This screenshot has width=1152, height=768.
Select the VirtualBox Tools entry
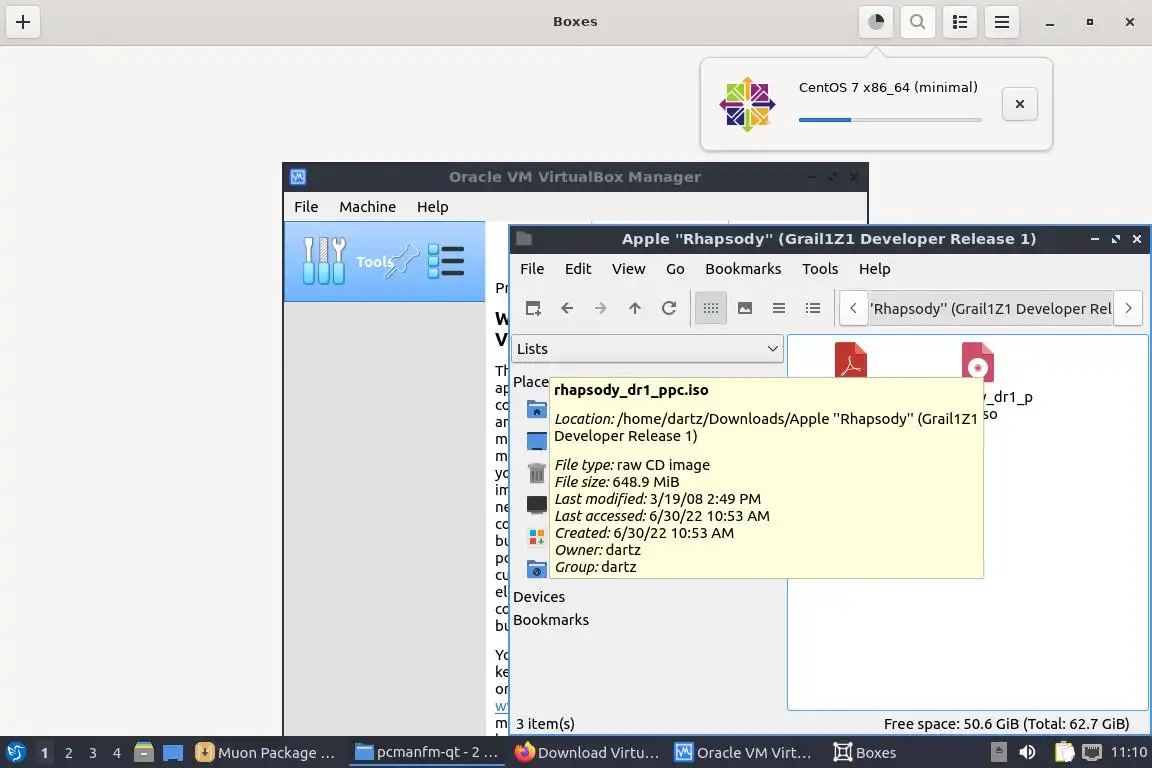tap(384, 262)
